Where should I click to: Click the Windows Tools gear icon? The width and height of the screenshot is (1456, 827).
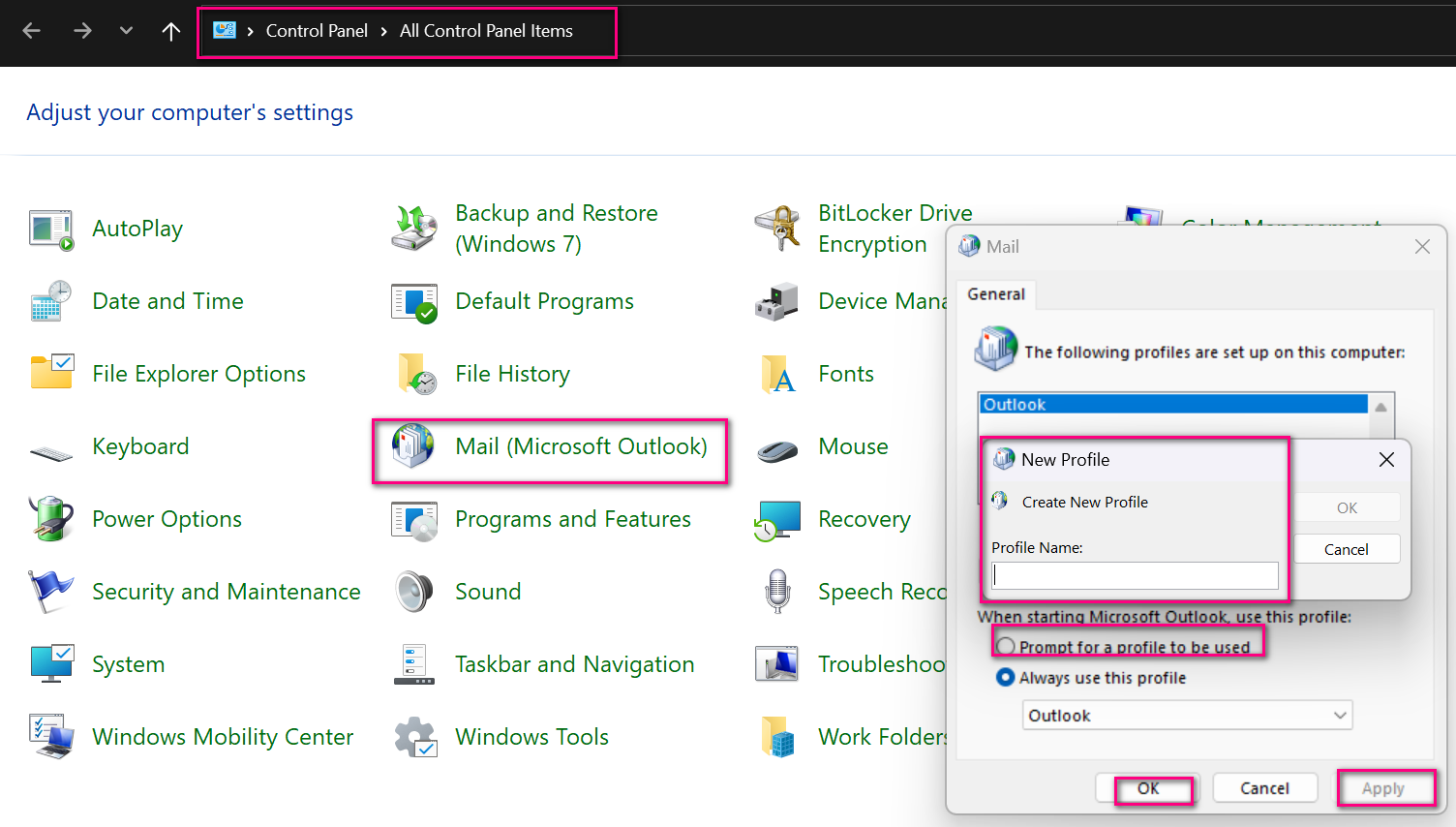coord(413,736)
